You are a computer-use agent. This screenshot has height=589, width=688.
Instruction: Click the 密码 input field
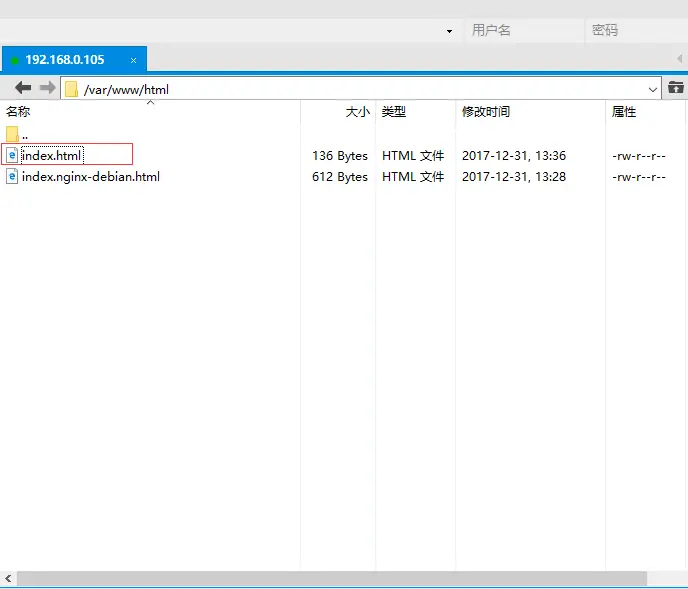(x=638, y=30)
